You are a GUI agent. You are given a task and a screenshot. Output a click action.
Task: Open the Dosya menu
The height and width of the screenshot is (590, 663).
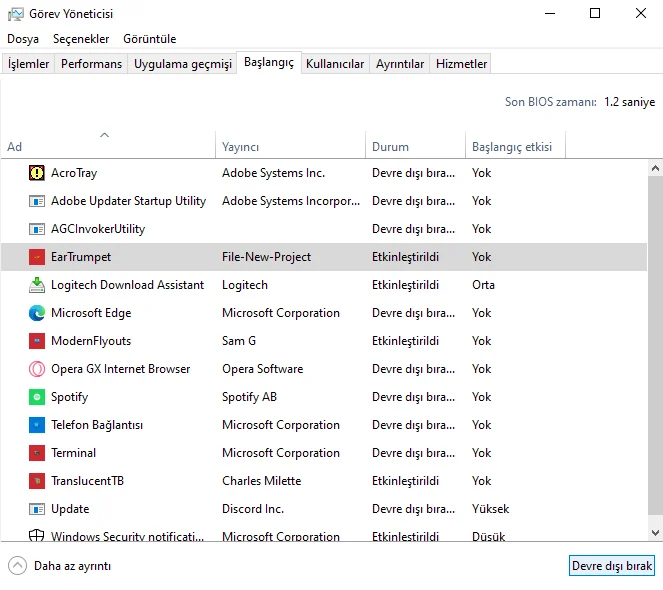(23, 39)
